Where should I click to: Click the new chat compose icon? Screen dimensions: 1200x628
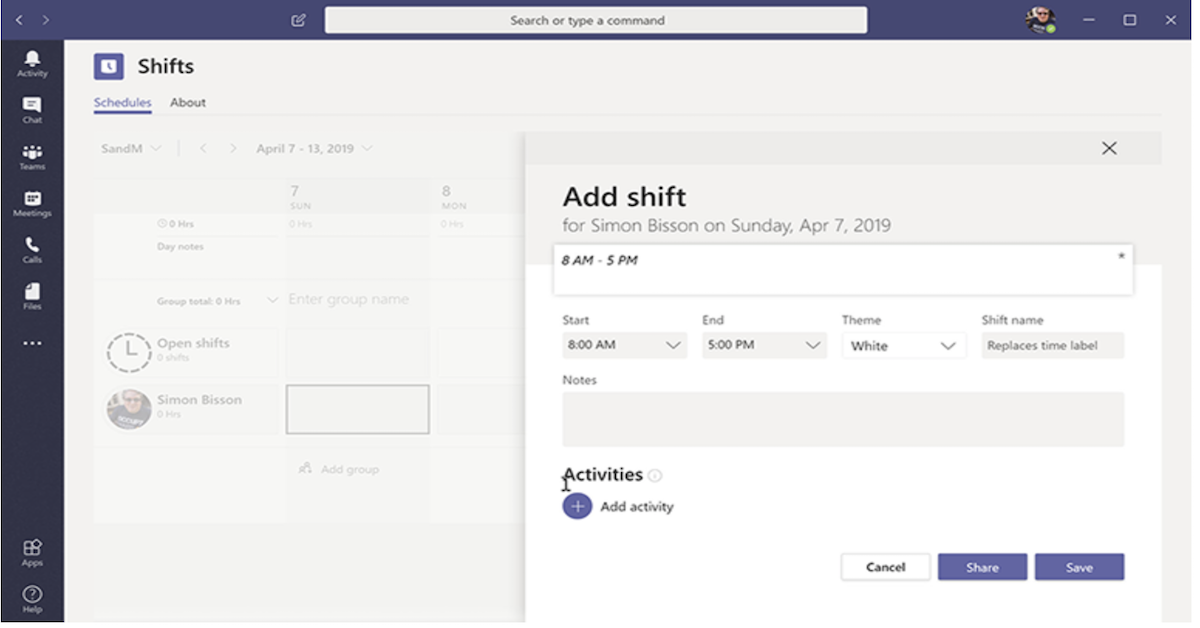[x=298, y=20]
